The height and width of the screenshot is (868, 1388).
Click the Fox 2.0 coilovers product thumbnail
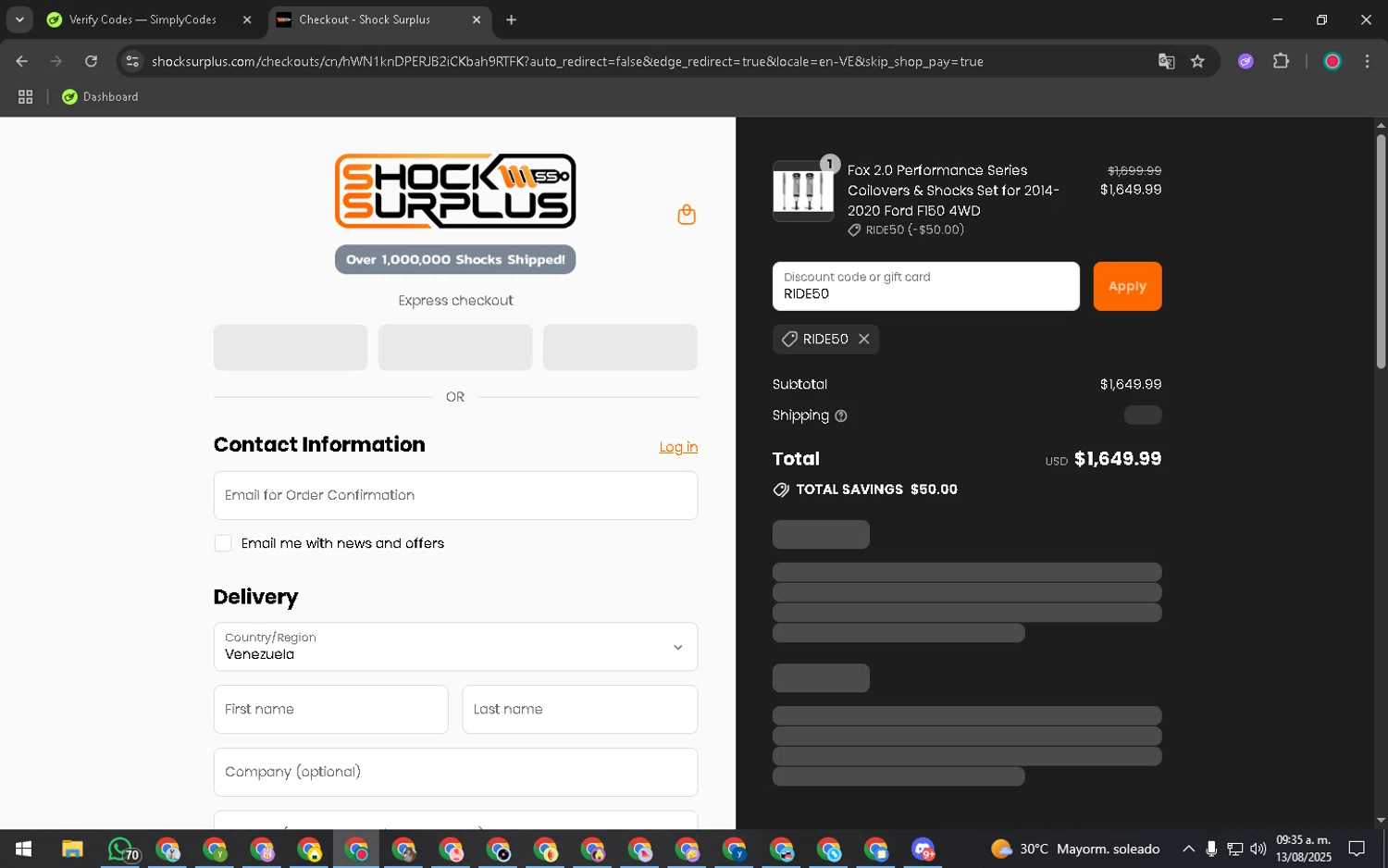803,191
